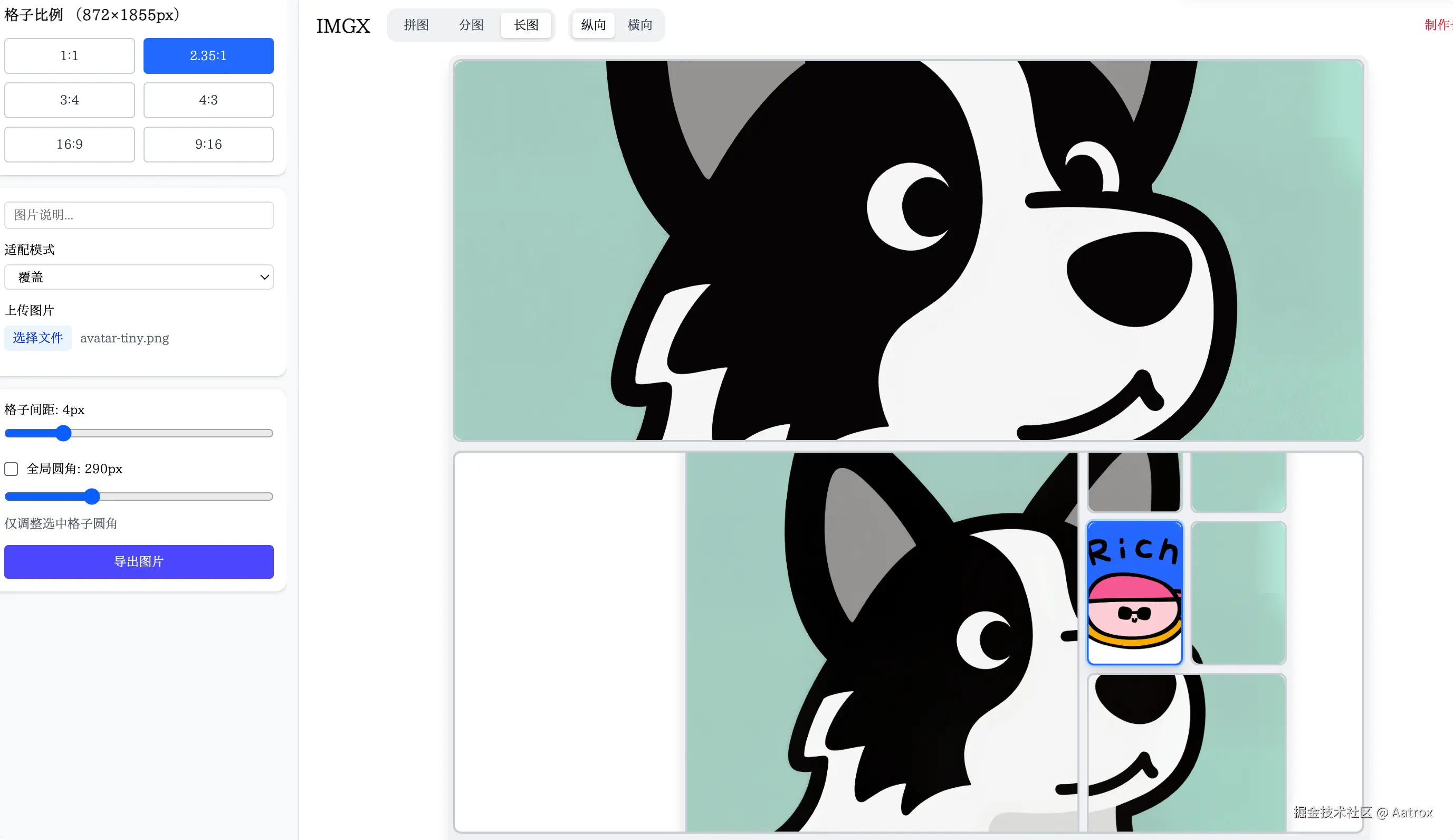This screenshot has height=840, width=1453.
Task: Set grid ratio to 9:16
Action: tap(208, 144)
